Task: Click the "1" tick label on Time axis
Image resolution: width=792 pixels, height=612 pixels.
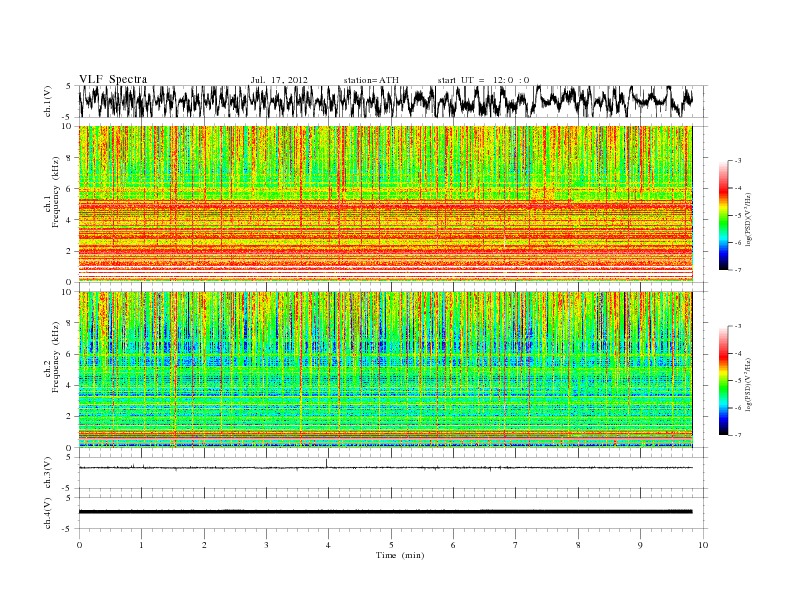Action: pos(141,545)
